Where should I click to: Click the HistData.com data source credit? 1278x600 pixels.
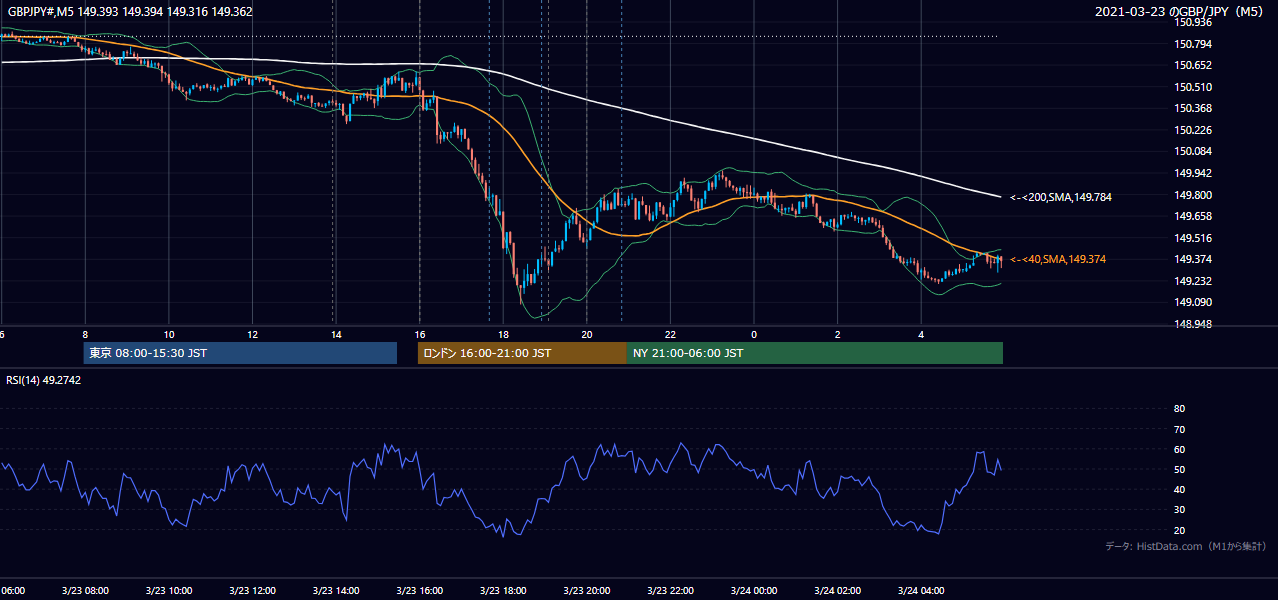pos(1186,546)
